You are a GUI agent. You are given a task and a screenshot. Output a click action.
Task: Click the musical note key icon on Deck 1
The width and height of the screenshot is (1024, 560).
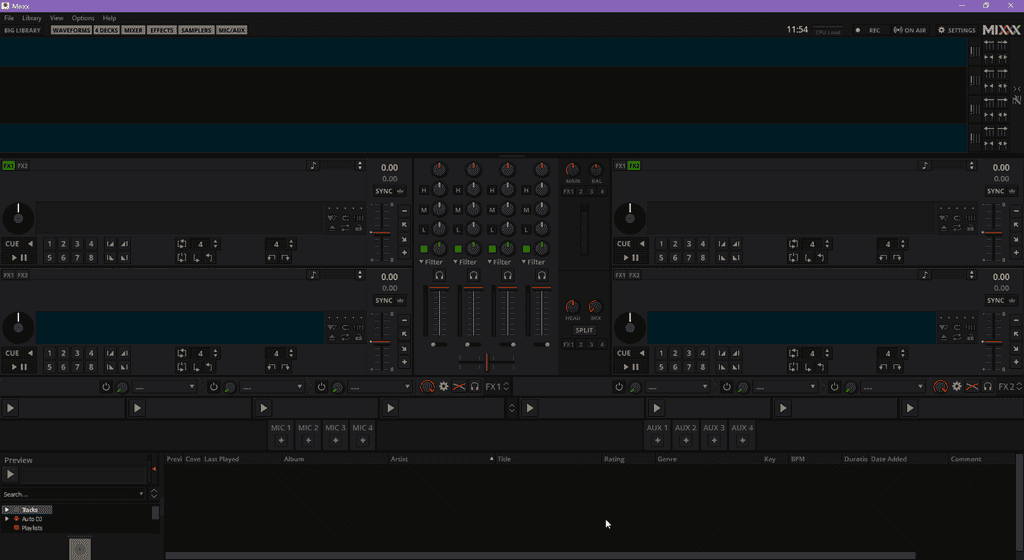pos(313,166)
